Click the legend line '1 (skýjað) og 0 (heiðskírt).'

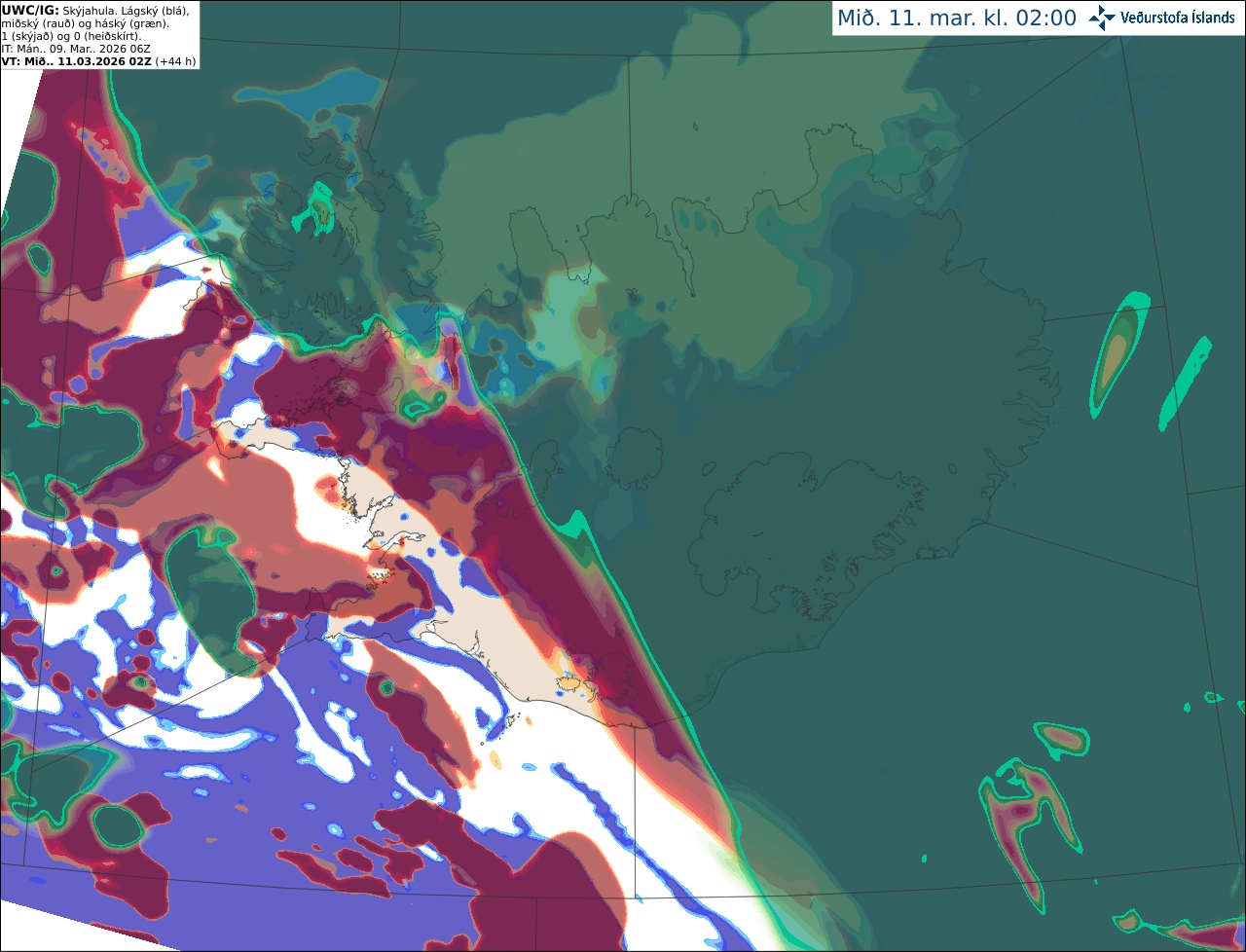(71, 36)
